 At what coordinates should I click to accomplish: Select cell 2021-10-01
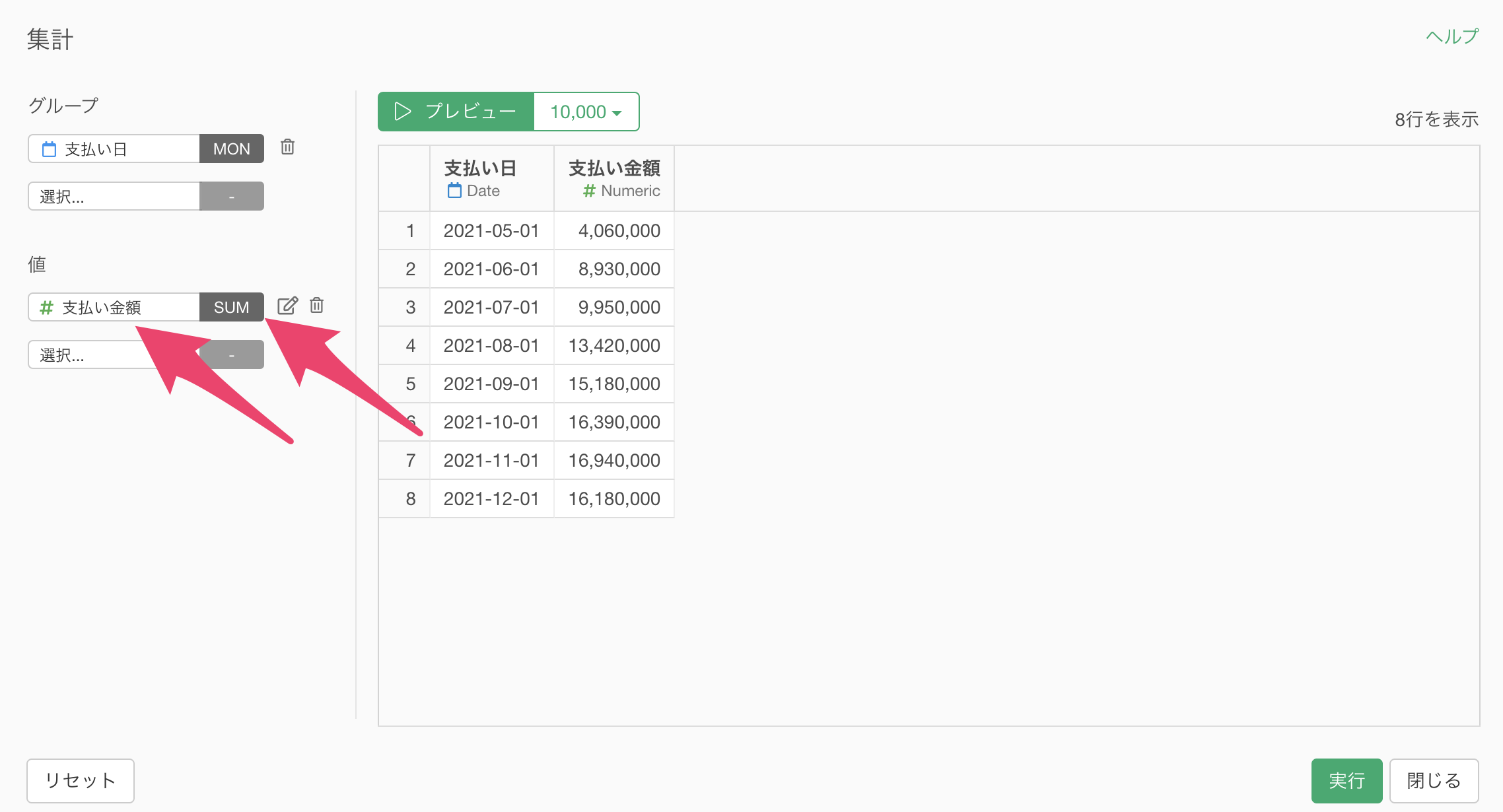492,422
